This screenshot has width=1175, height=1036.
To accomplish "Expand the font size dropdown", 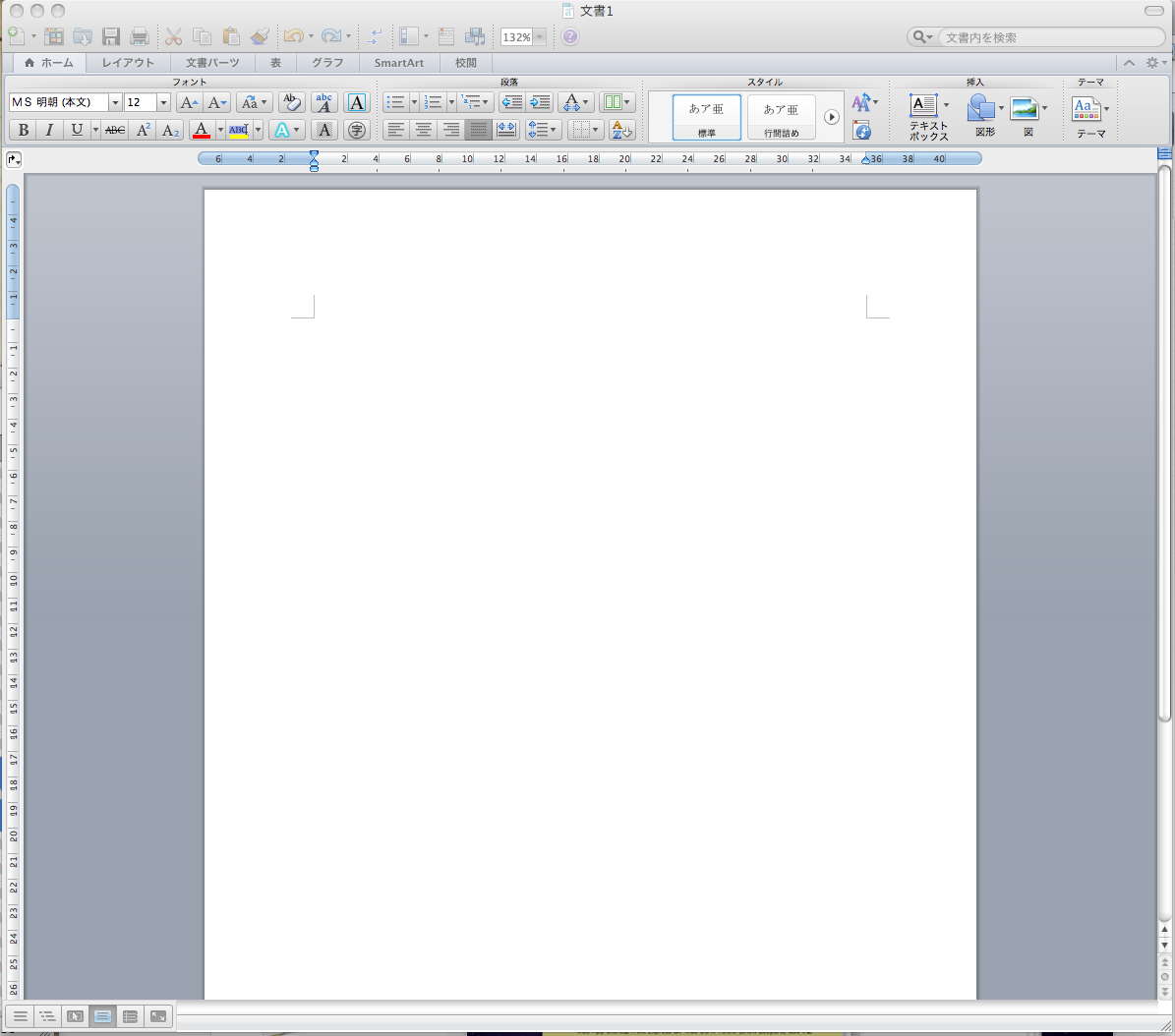I will 163,103.
